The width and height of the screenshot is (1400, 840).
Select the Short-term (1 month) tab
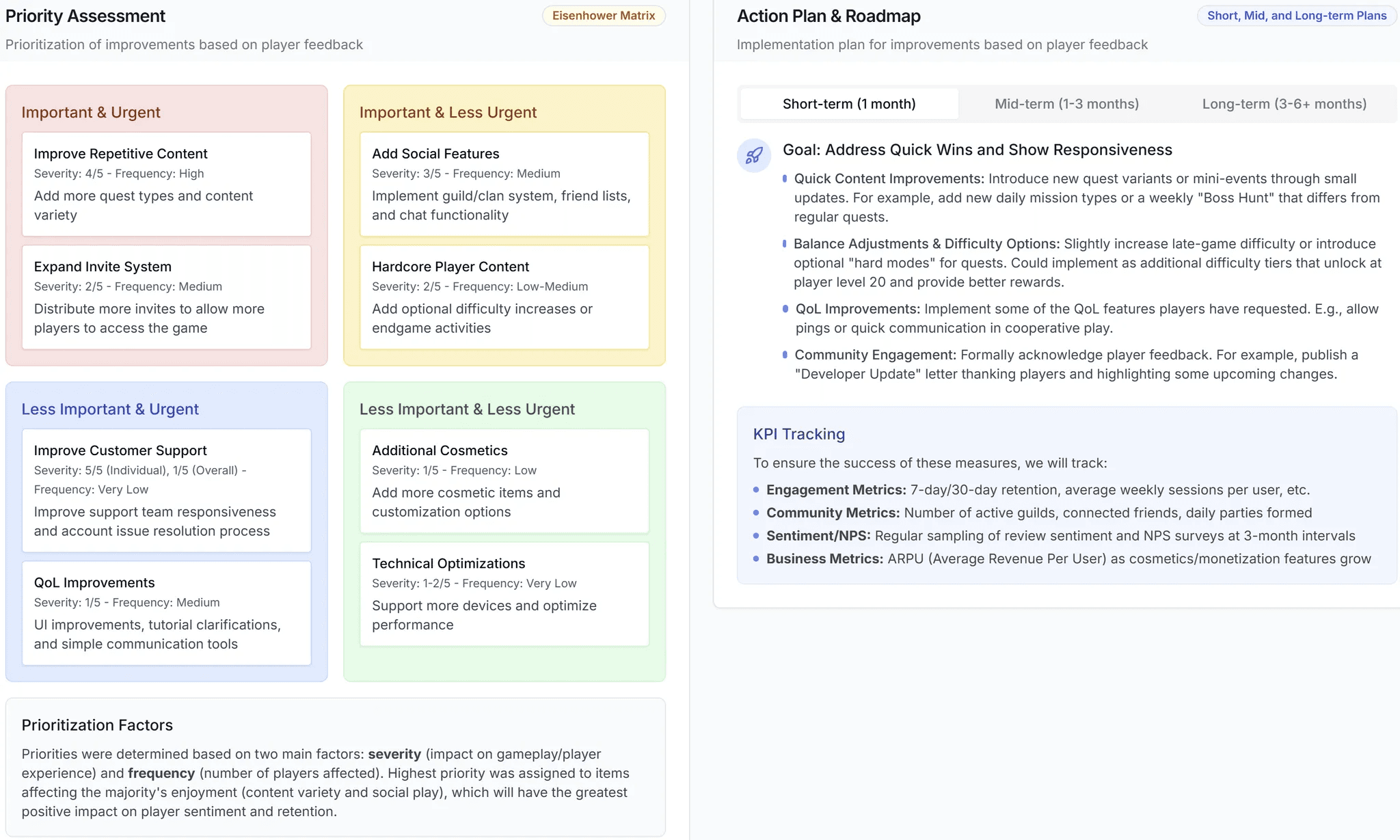pyautogui.click(x=849, y=103)
